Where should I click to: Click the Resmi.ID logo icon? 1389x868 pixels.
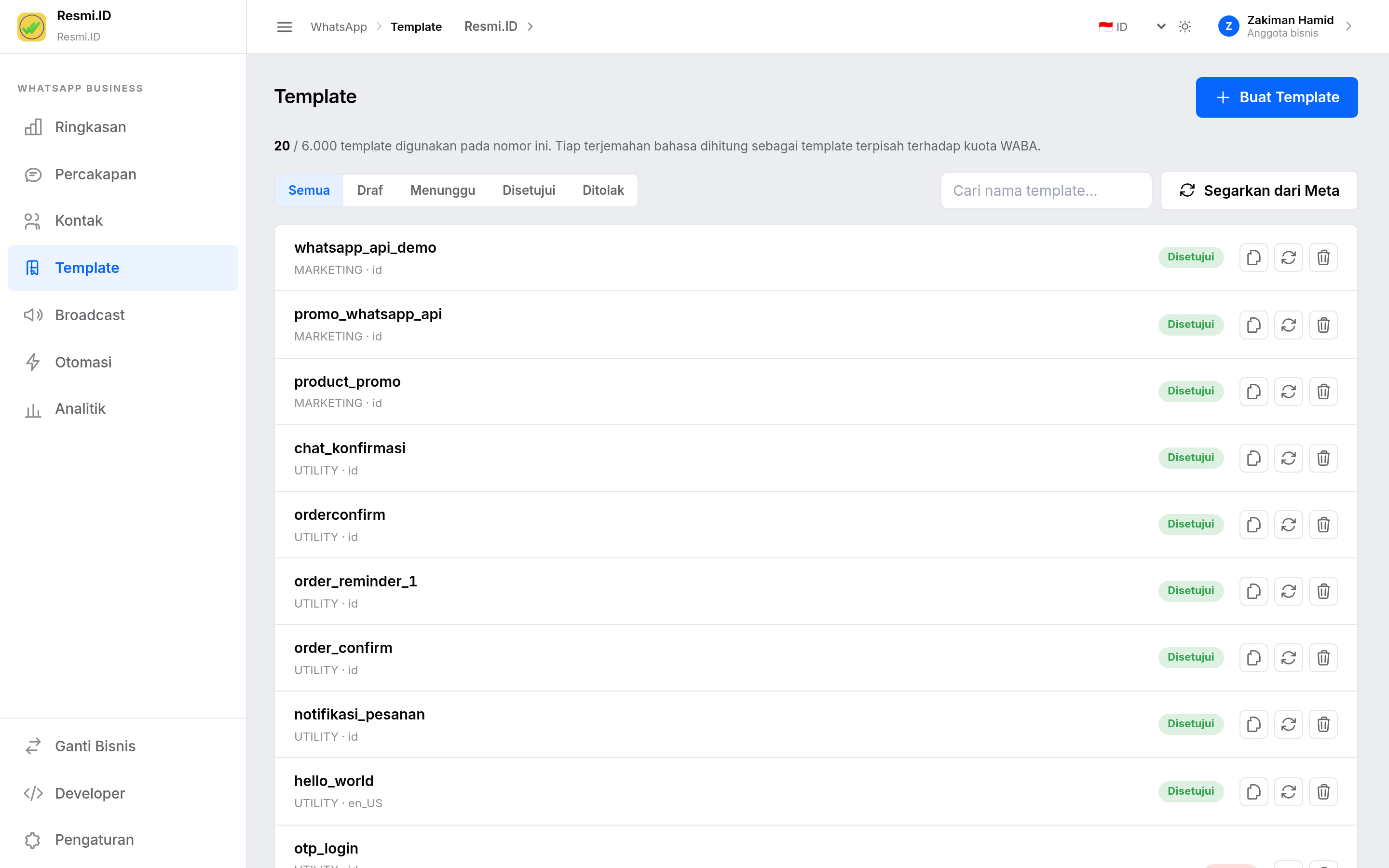(31, 27)
